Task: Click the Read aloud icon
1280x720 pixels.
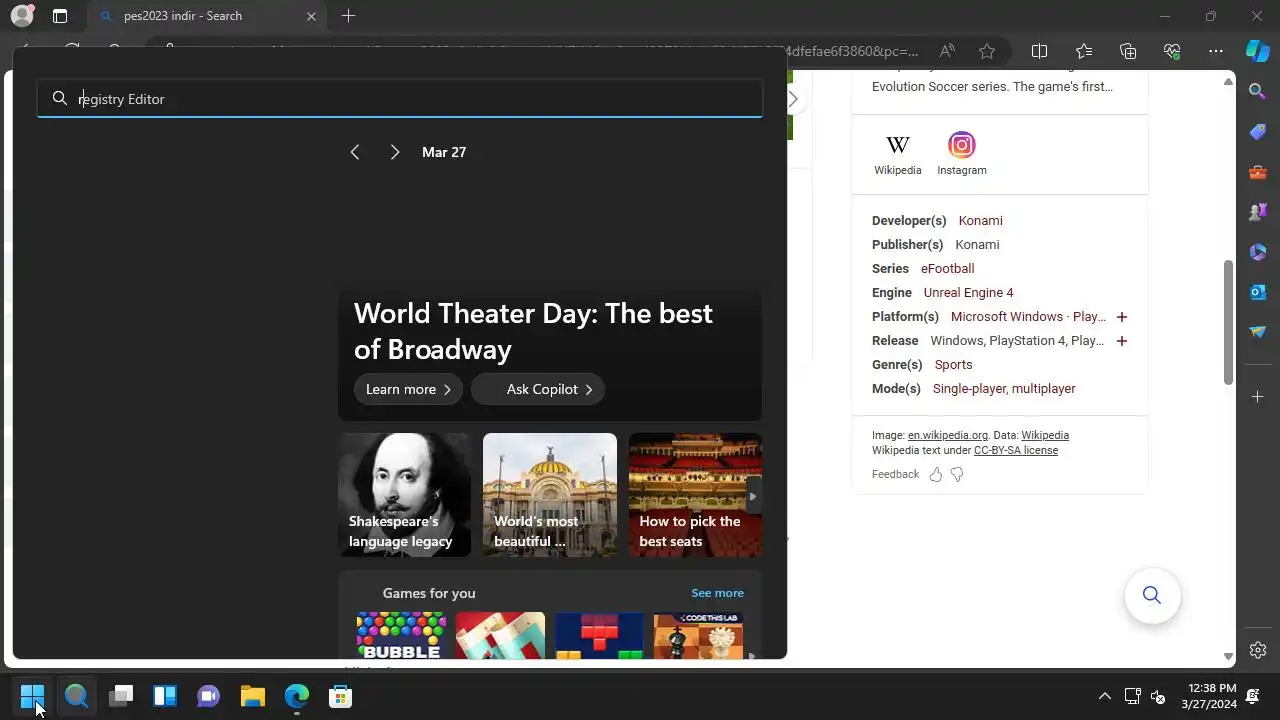Action: point(947,51)
